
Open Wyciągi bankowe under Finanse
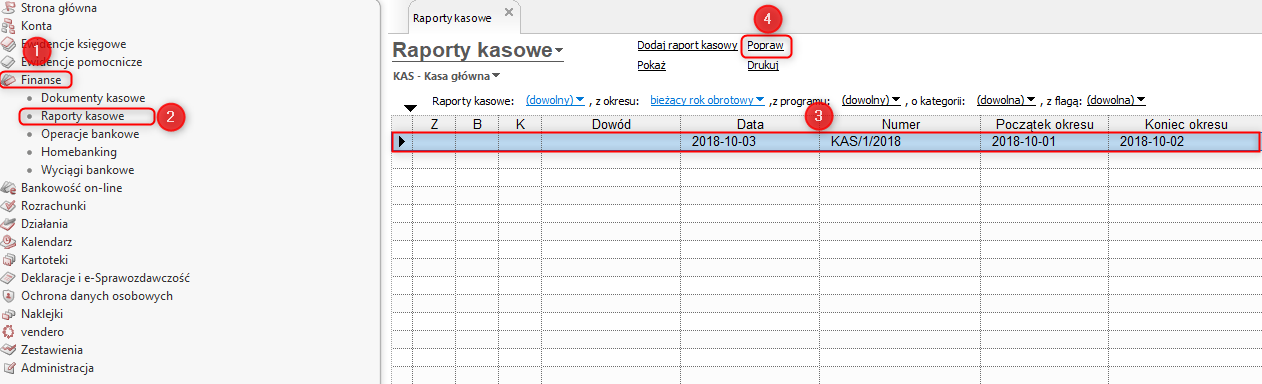click(88, 170)
